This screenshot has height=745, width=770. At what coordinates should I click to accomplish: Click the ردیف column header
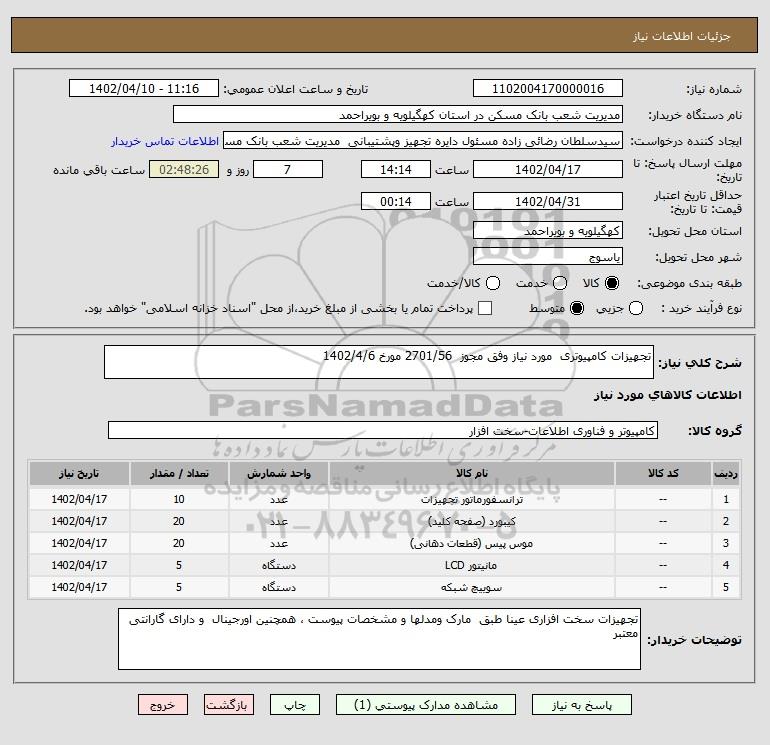[726, 473]
